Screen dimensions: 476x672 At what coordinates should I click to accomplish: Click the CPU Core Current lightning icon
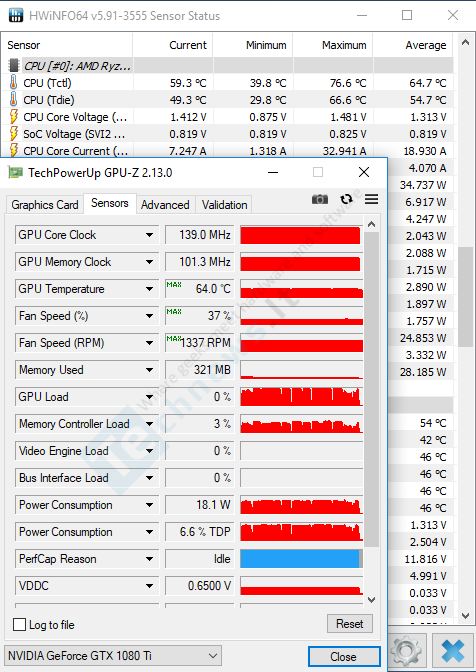(x=14, y=150)
